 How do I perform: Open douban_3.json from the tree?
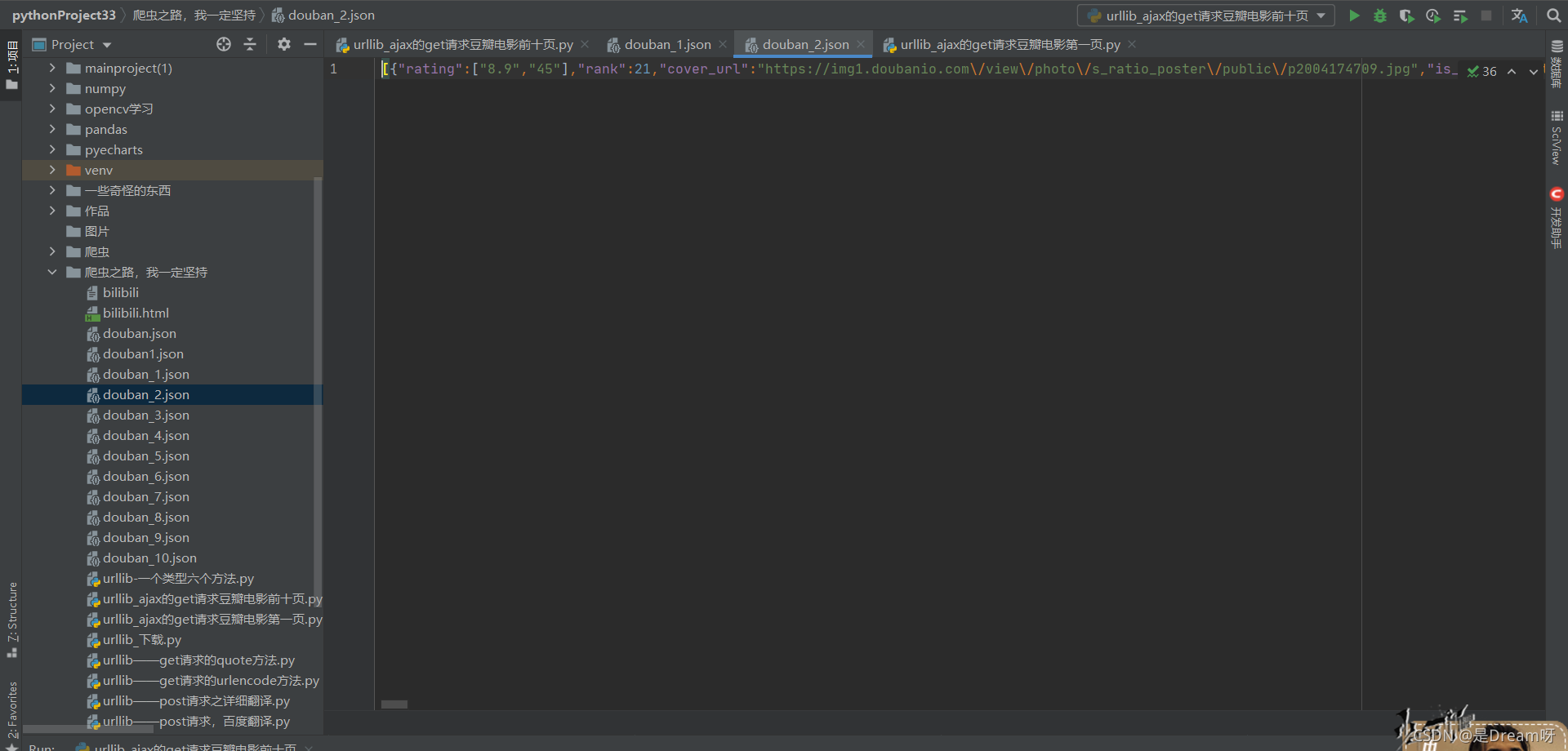coord(138,415)
